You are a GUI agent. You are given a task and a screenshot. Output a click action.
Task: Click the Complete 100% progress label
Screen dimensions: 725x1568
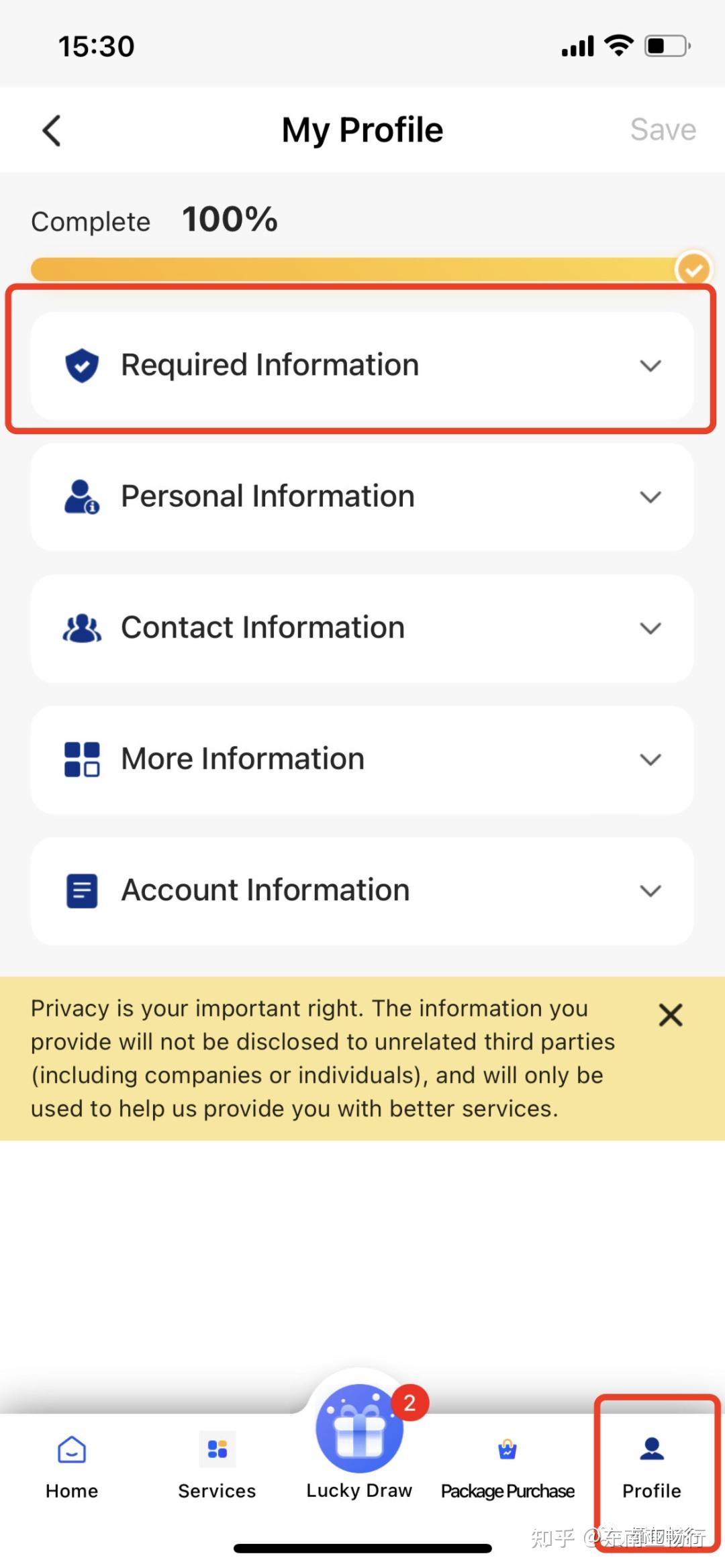pyautogui.click(x=154, y=220)
